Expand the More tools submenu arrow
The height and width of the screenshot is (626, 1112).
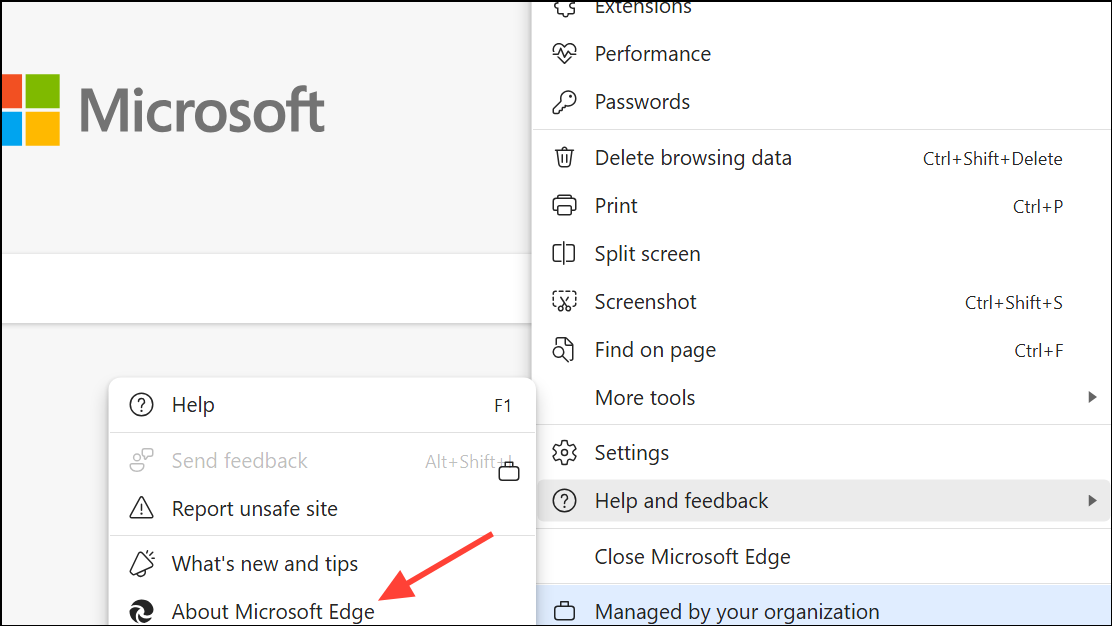tap(1092, 398)
